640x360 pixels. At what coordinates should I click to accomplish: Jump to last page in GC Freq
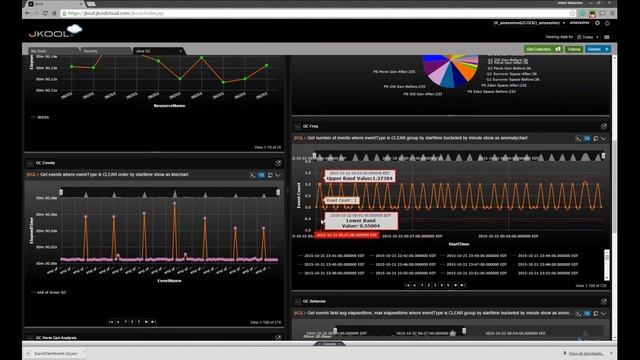(x=462, y=285)
